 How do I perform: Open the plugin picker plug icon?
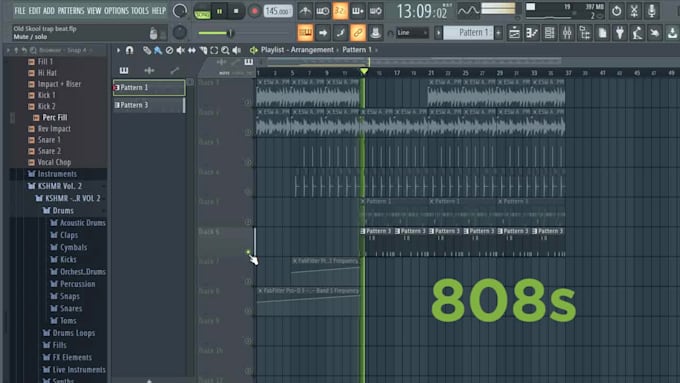620,33
